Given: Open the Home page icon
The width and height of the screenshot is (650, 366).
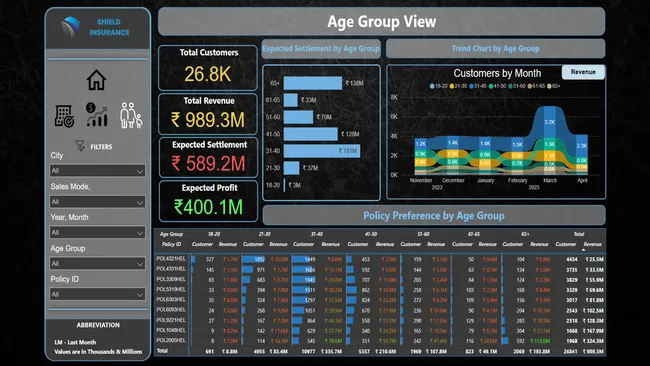Looking at the screenshot, I should pyautogui.click(x=97, y=80).
